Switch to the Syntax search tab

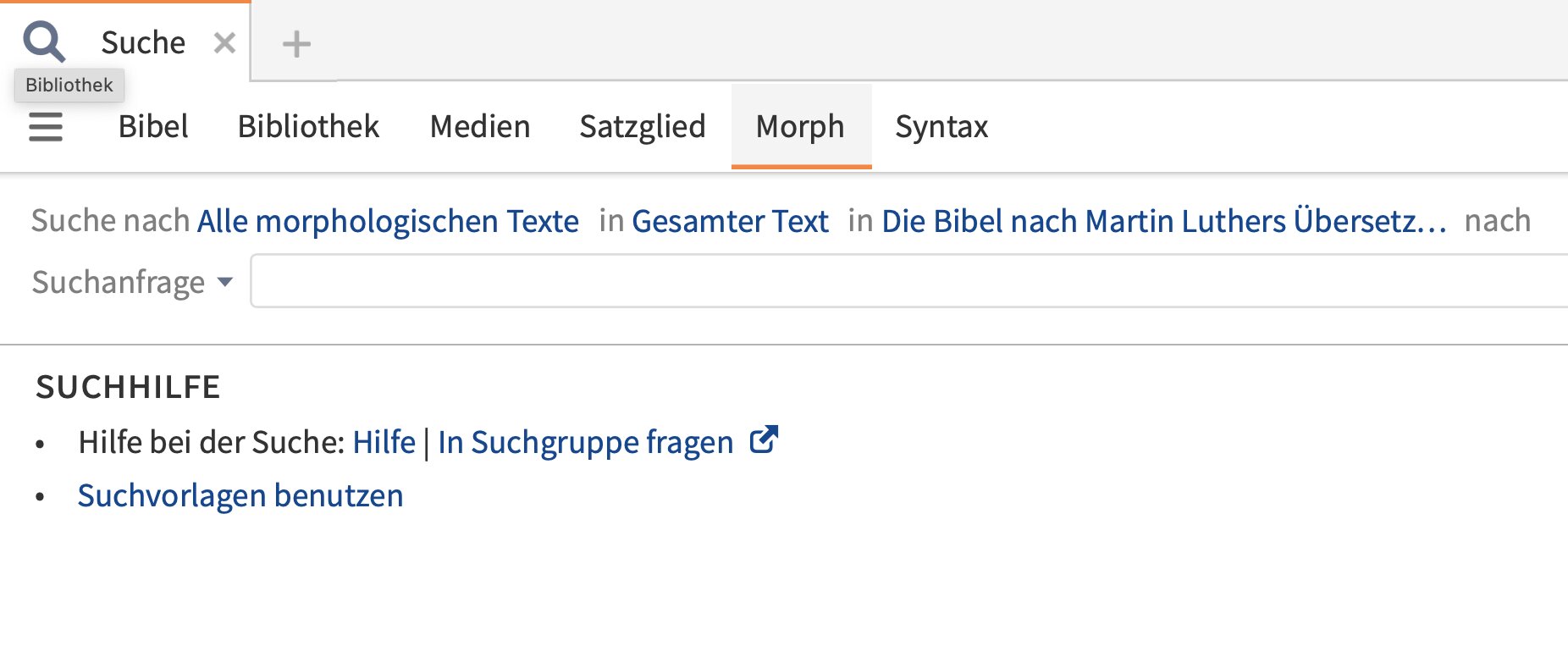[x=941, y=127]
